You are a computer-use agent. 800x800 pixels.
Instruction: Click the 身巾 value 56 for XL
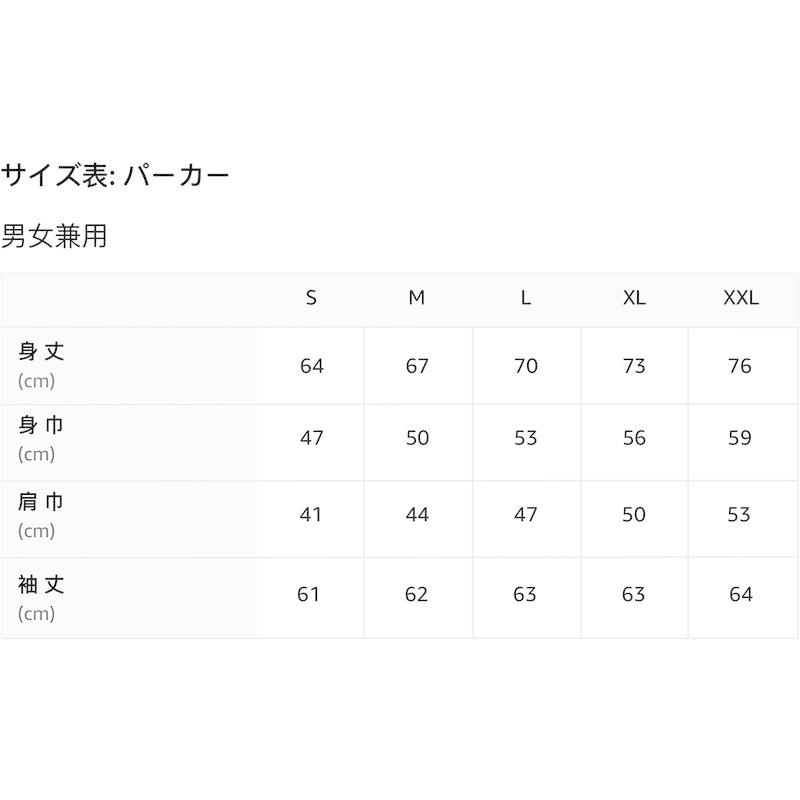[x=634, y=438]
